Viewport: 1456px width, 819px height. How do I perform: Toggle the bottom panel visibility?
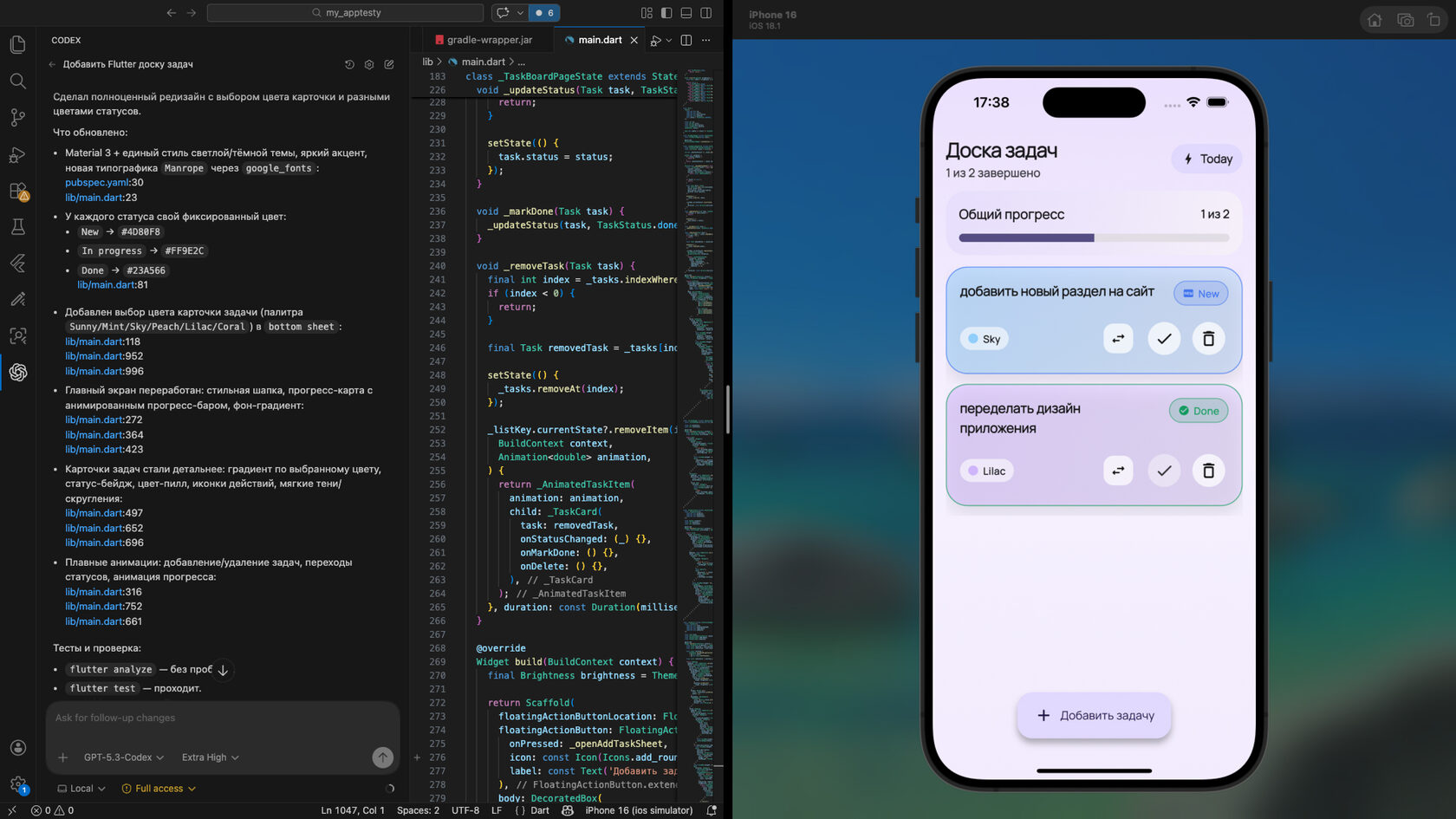coord(686,13)
